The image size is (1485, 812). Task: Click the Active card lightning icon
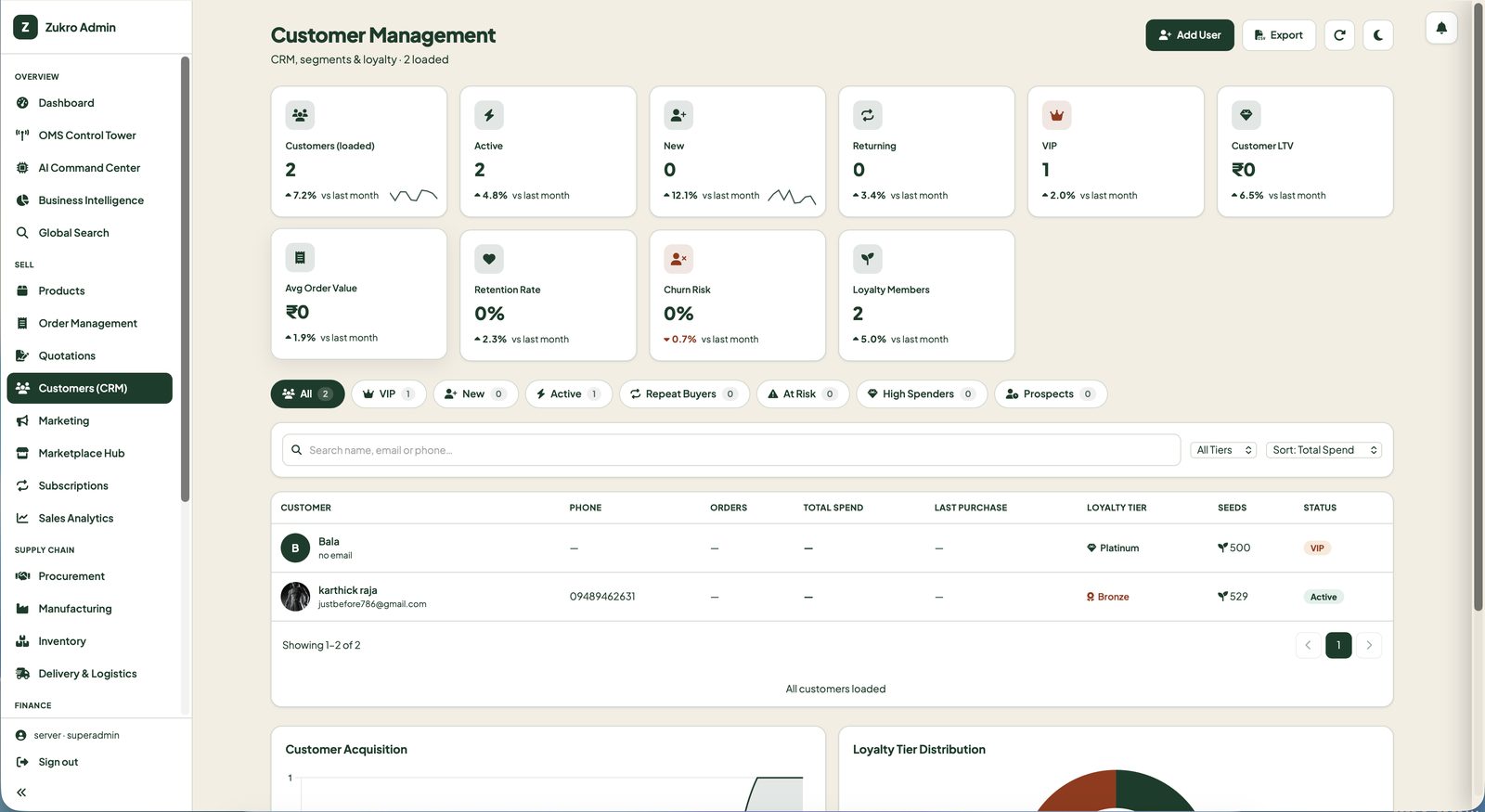[x=489, y=115]
